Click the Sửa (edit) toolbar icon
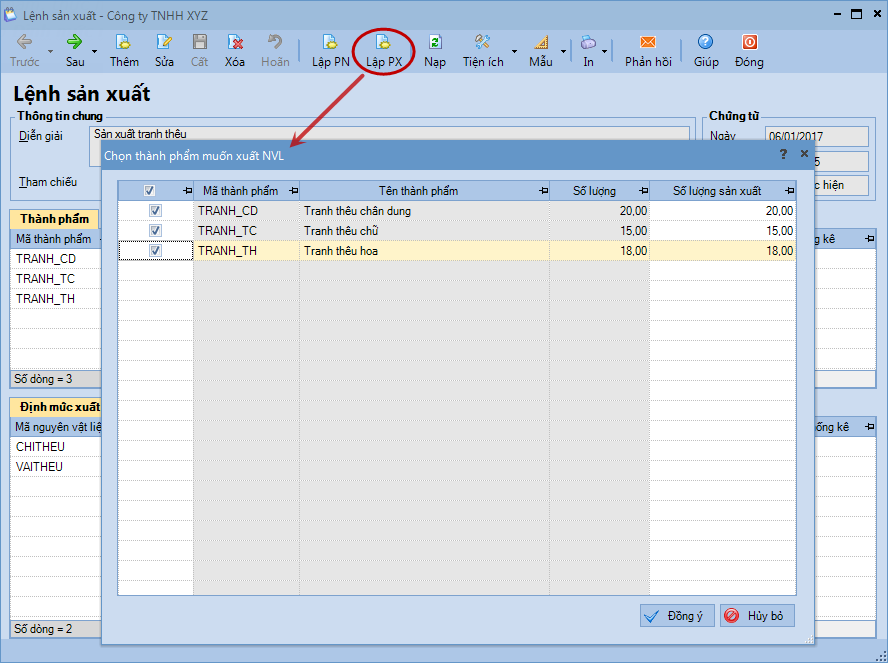Image resolution: width=888 pixels, height=663 pixels. point(164,43)
